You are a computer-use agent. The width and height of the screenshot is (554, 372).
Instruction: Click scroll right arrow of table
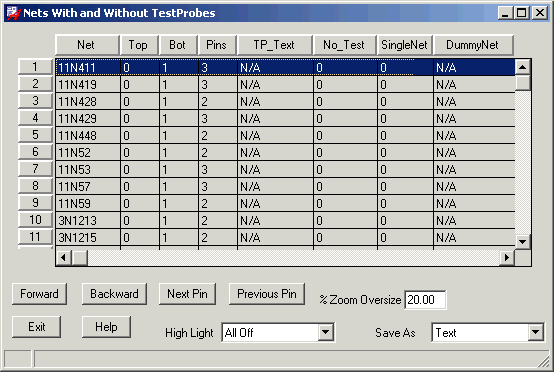(x=507, y=258)
